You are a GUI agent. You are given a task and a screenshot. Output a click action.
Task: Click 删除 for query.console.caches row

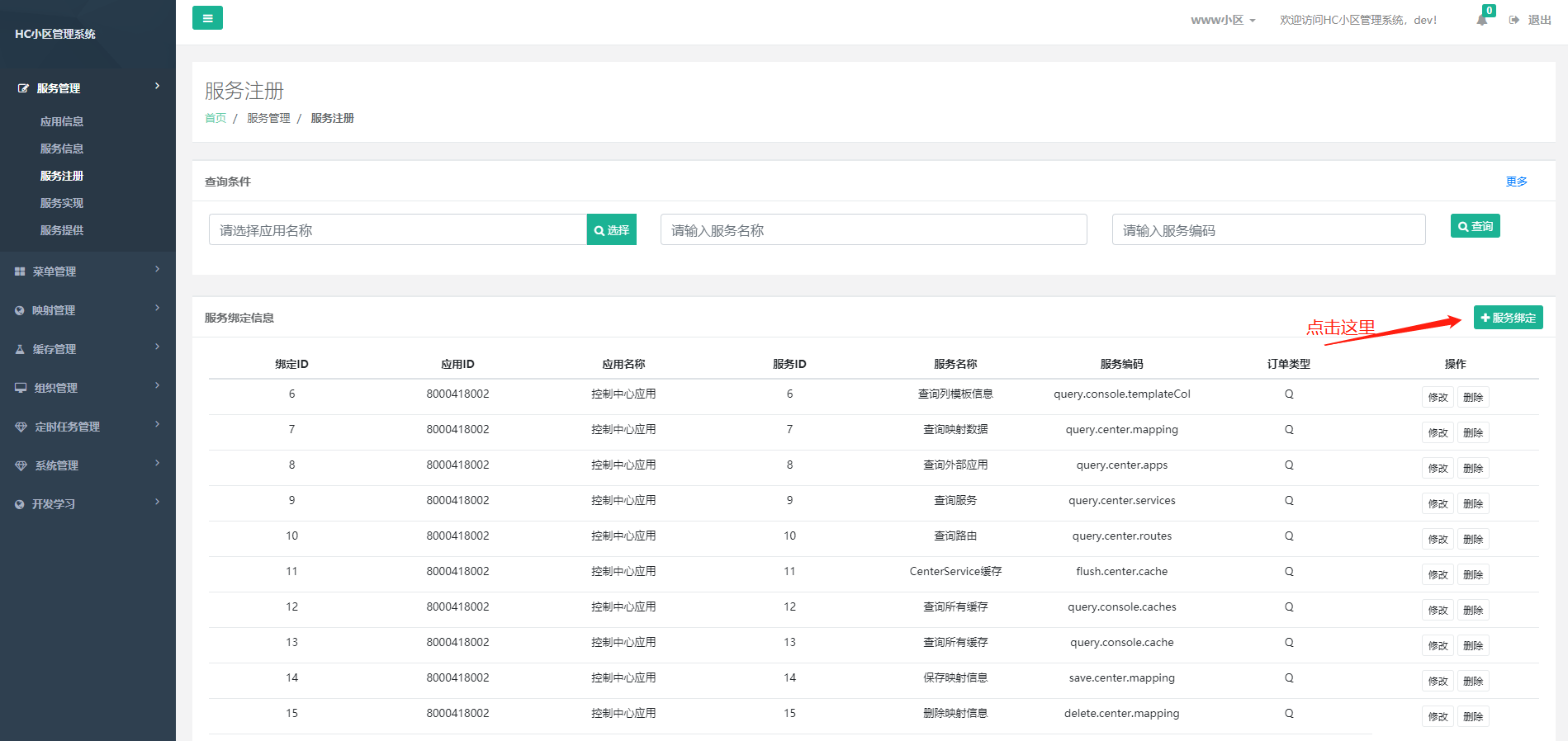1473,610
